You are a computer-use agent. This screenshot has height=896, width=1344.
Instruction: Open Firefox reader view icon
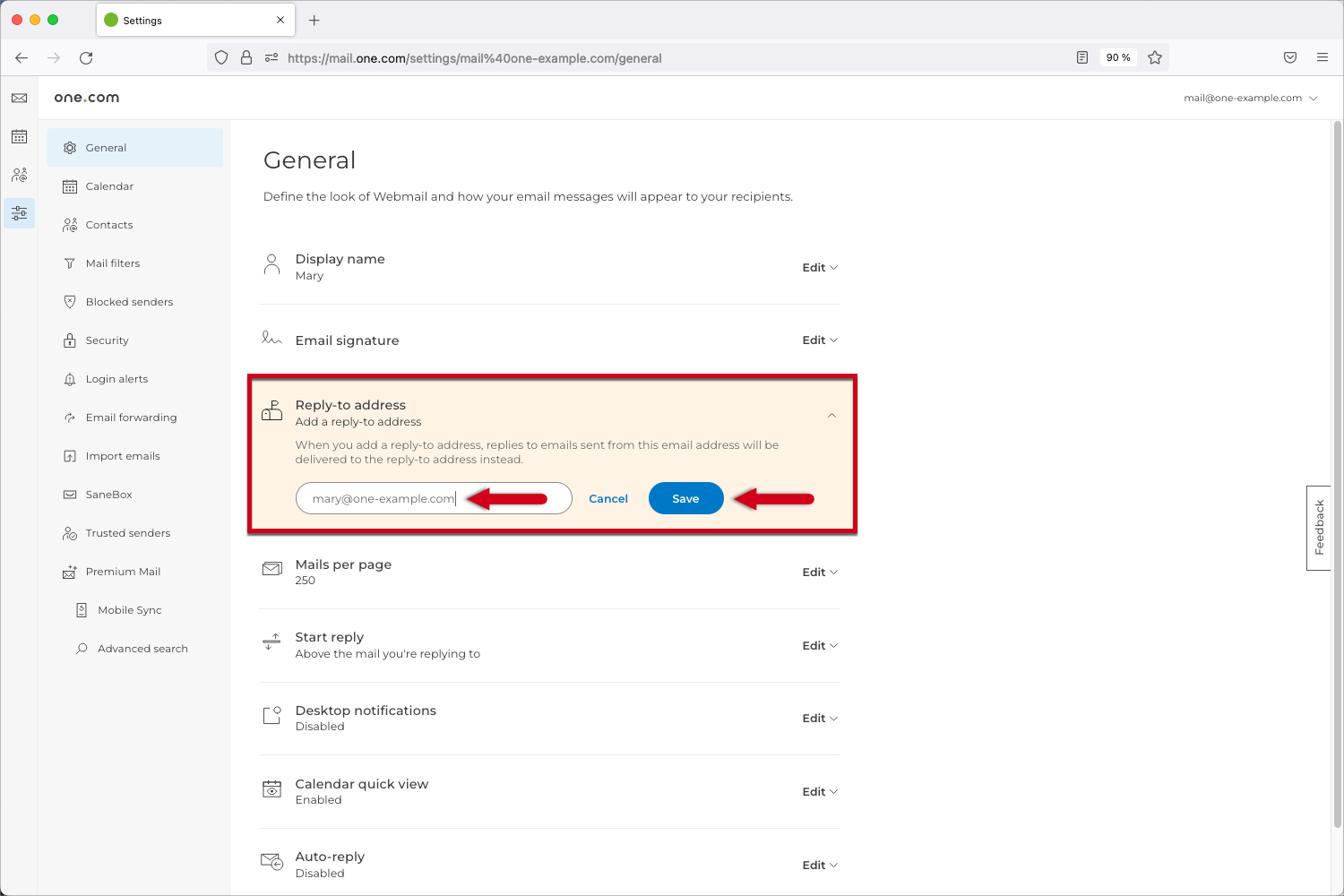click(x=1082, y=58)
